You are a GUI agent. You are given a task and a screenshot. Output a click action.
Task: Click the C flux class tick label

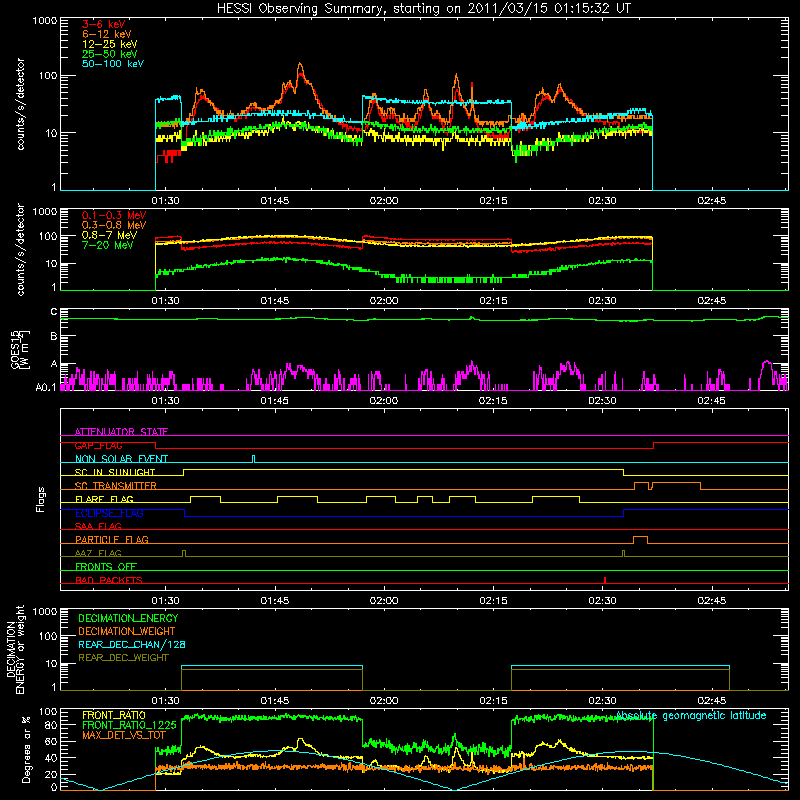(x=54, y=312)
